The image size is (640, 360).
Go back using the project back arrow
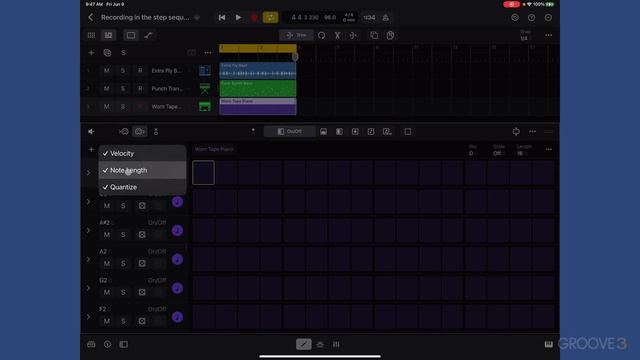[x=91, y=17]
